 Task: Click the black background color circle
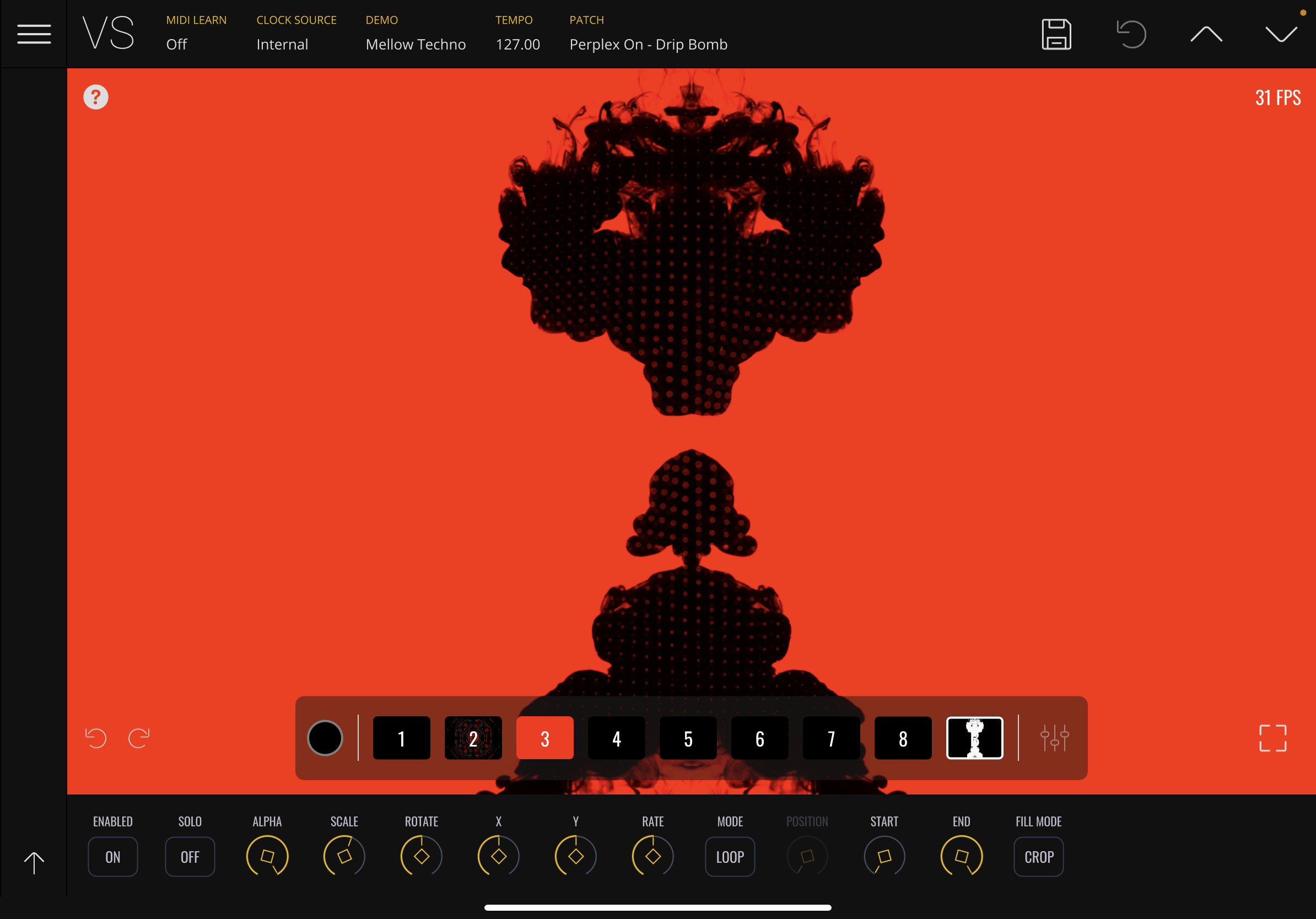coord(325,738)
